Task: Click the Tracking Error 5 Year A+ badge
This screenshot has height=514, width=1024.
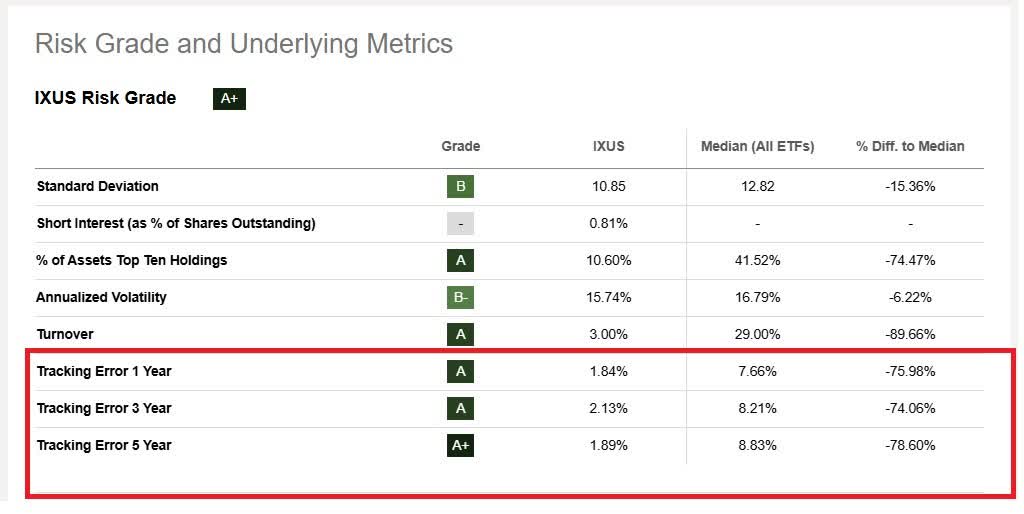Action: pyautogui.click(x=460, y=445)
